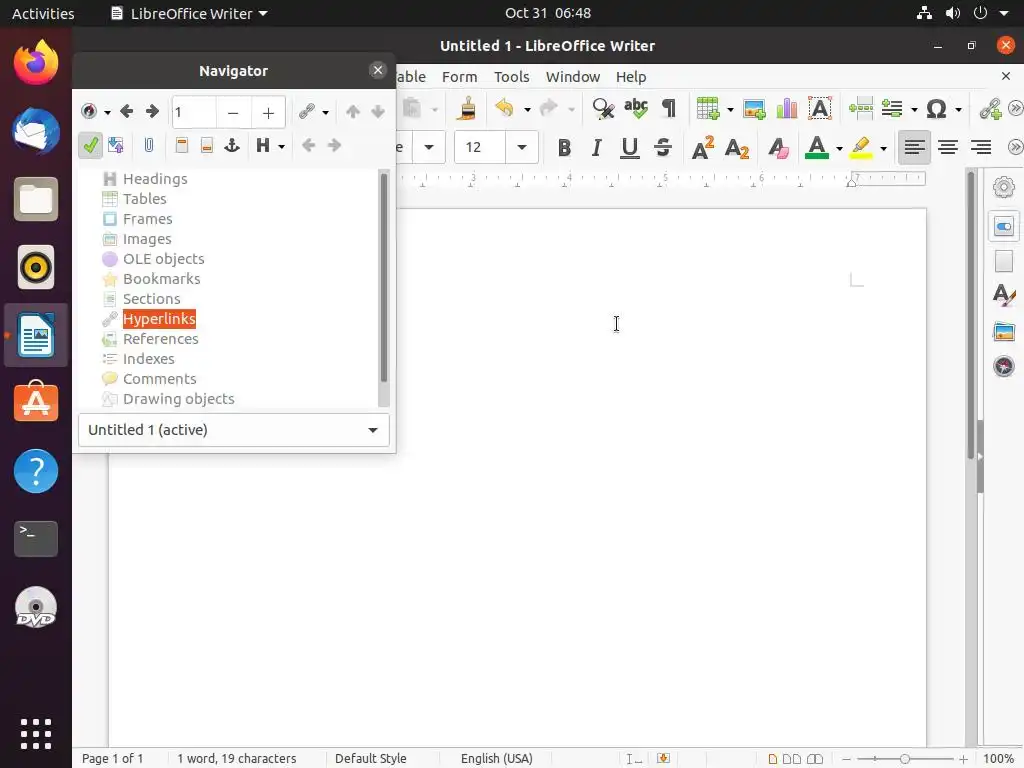Toggle formatting marks pilcrow
Viewport: 1024px width, 768px height.
[669, 108]
